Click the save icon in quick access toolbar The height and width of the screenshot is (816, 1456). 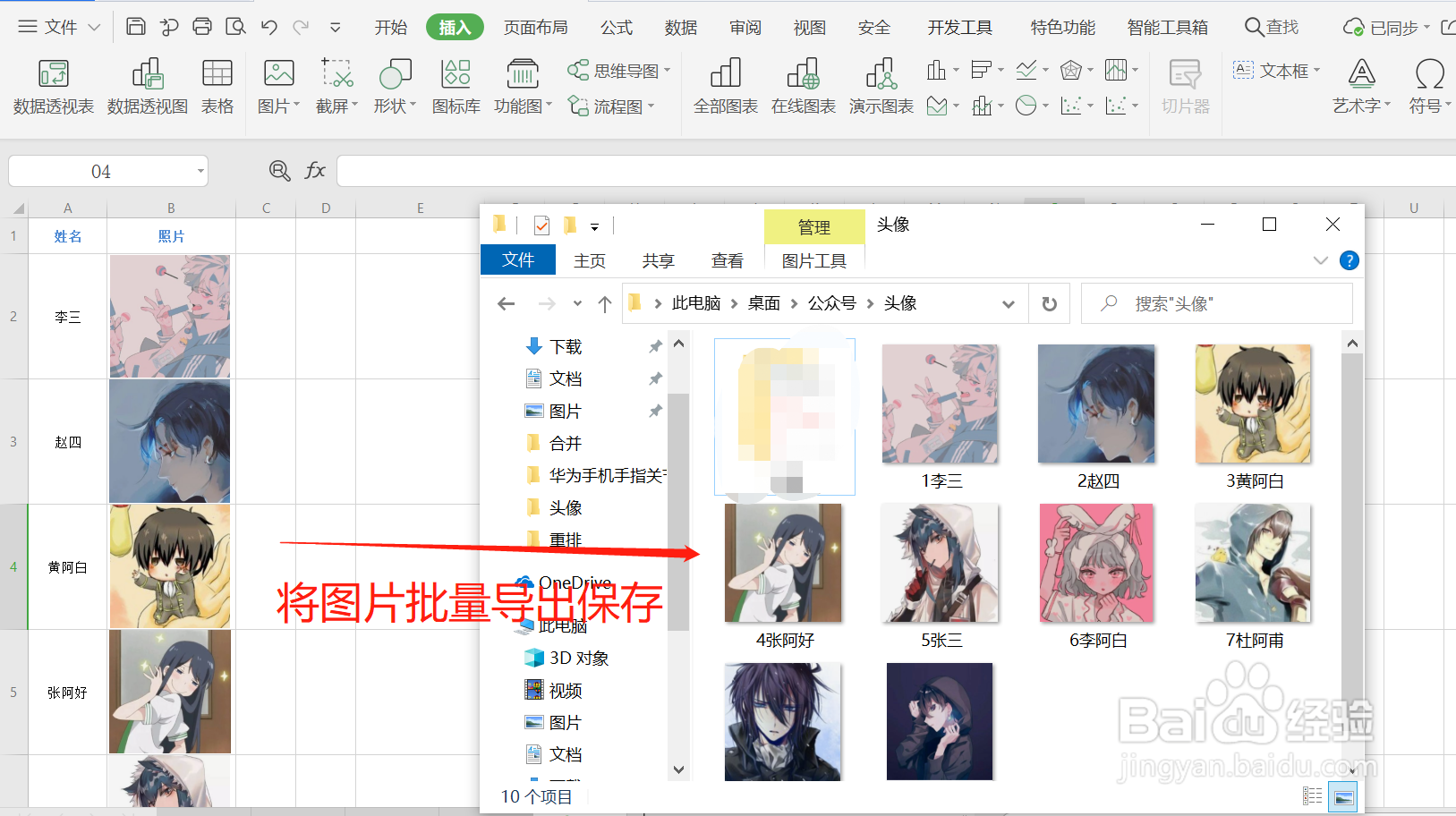[x=135, y=27]
